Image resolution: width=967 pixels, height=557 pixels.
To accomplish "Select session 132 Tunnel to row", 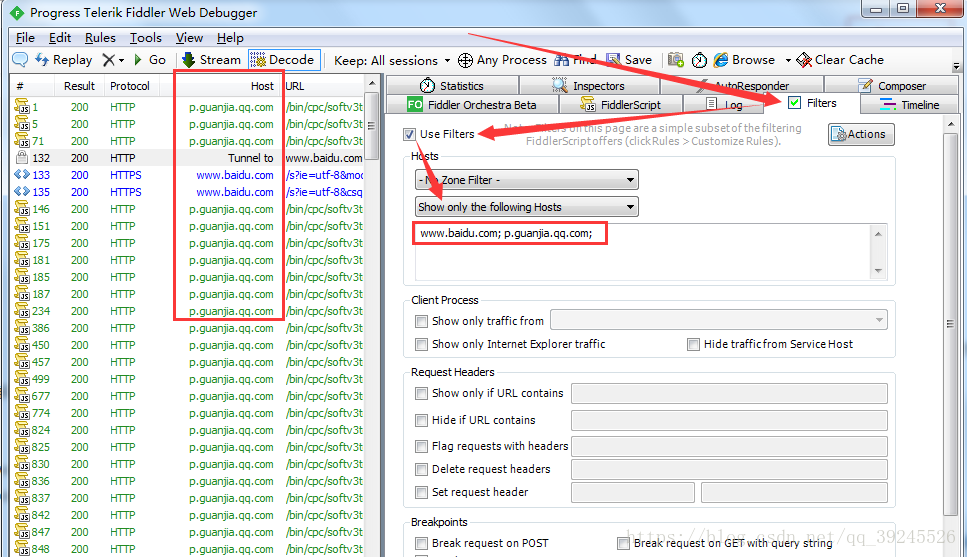I will (x=187, y=158).
